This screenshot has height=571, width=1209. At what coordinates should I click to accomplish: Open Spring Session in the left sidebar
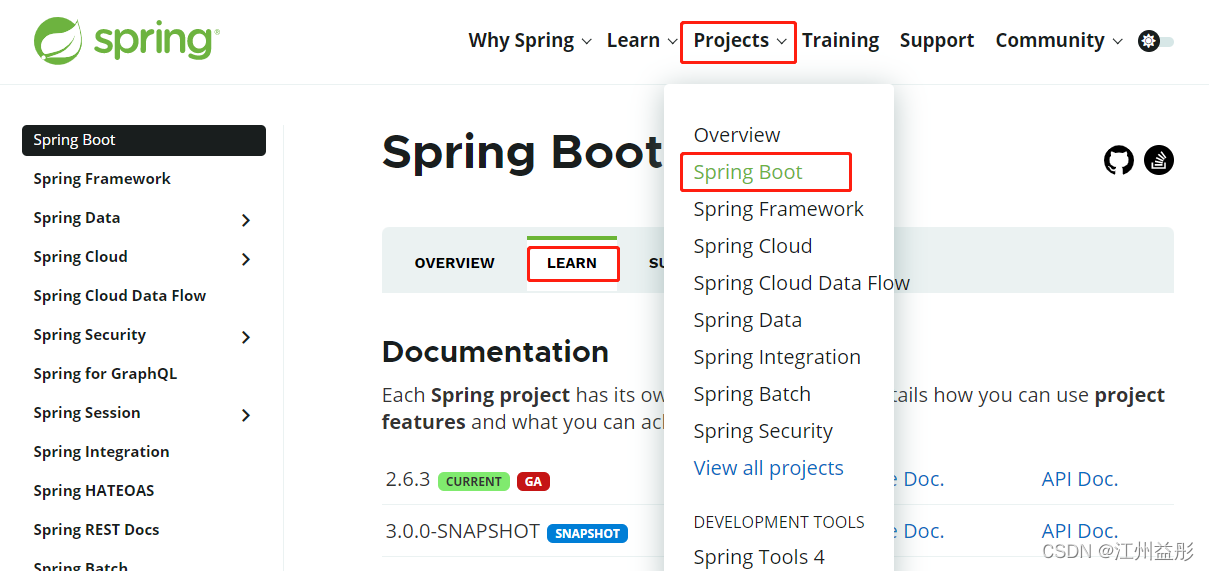coord(87,413)
